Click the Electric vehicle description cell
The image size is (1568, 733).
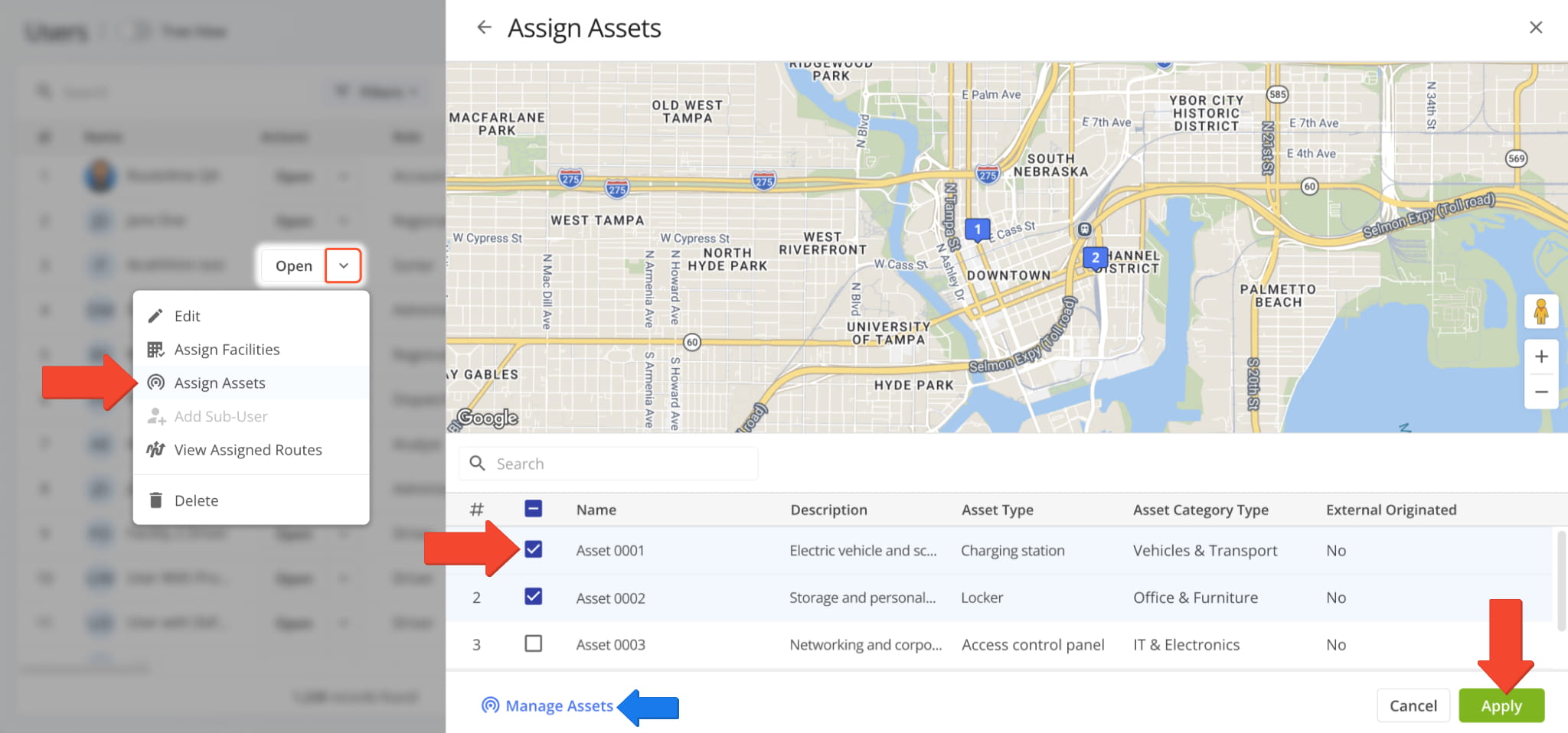click(863, 550)
